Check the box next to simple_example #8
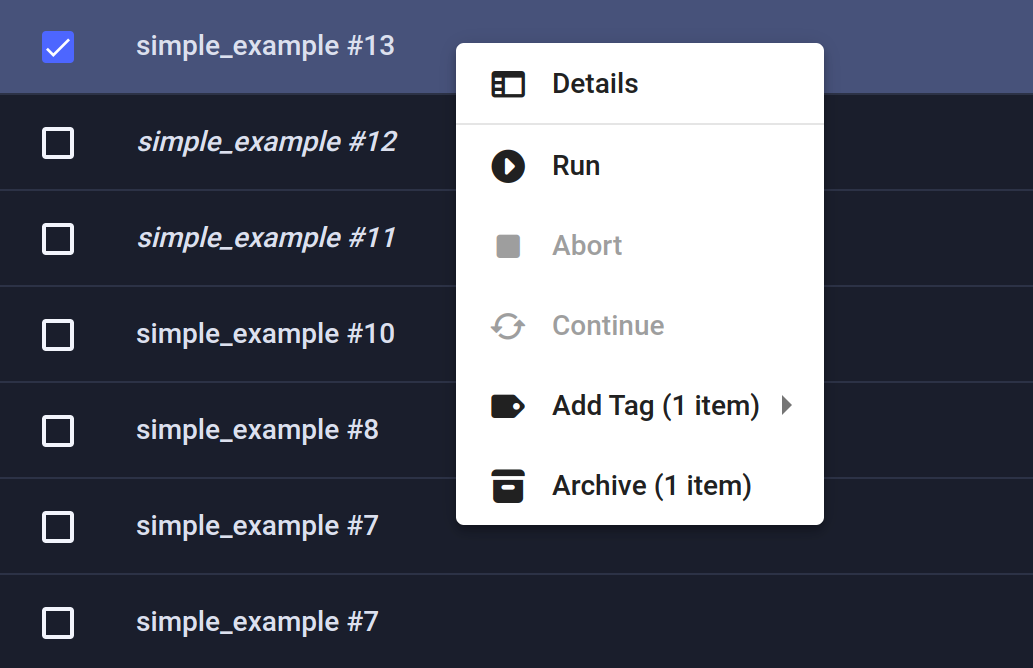 58,431
